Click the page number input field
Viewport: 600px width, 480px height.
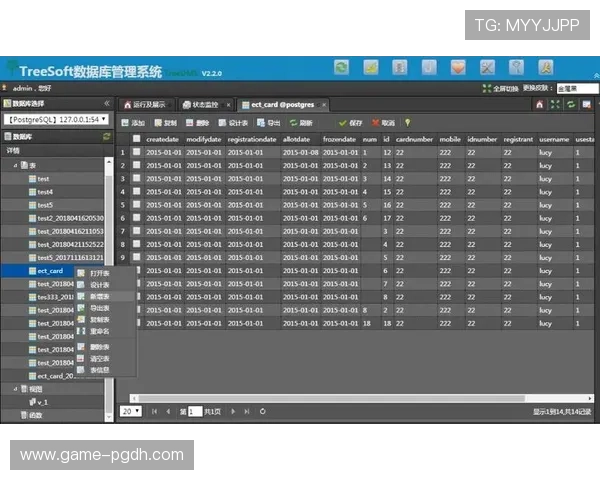click(x=195, y=411)
